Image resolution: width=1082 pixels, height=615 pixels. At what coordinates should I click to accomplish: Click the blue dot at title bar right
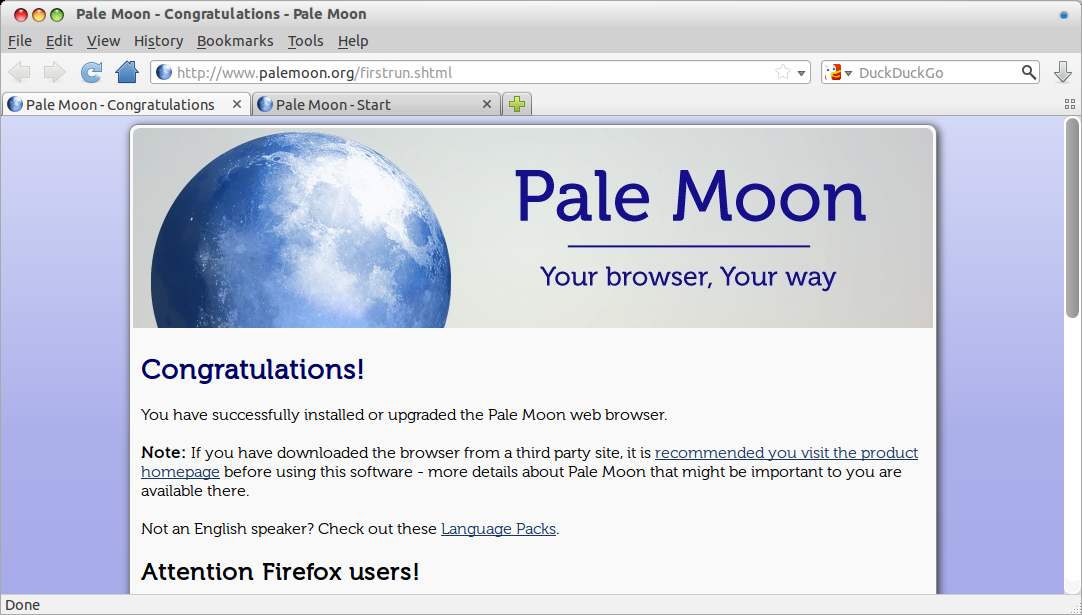click(1063, 14)
